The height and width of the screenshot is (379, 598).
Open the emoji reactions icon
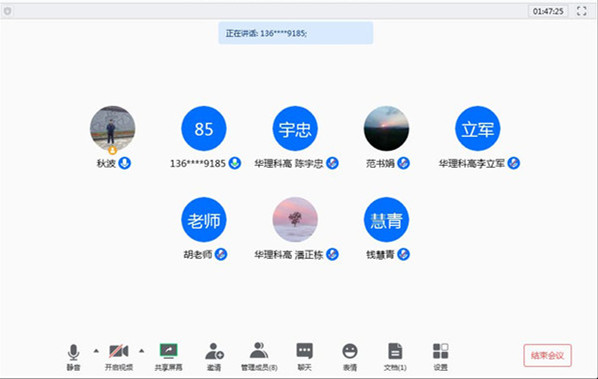(350, 351)
